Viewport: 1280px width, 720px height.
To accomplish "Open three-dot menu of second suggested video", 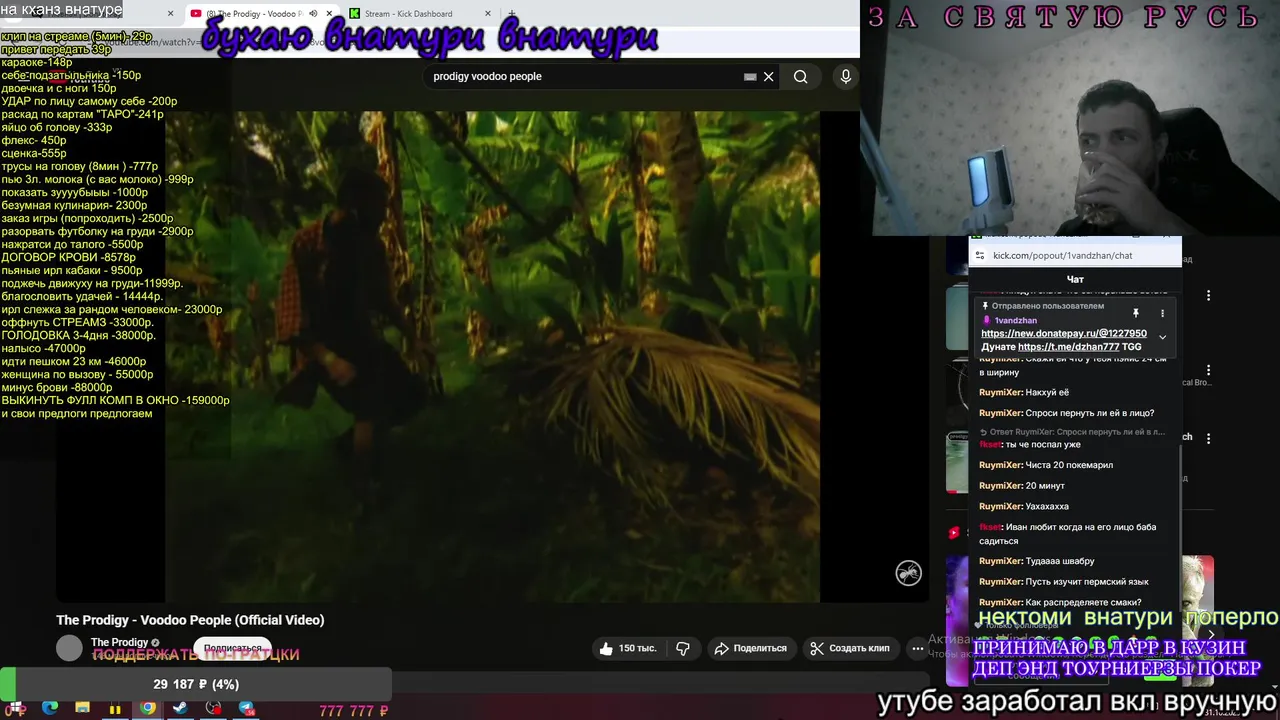I will point(1208,371).
